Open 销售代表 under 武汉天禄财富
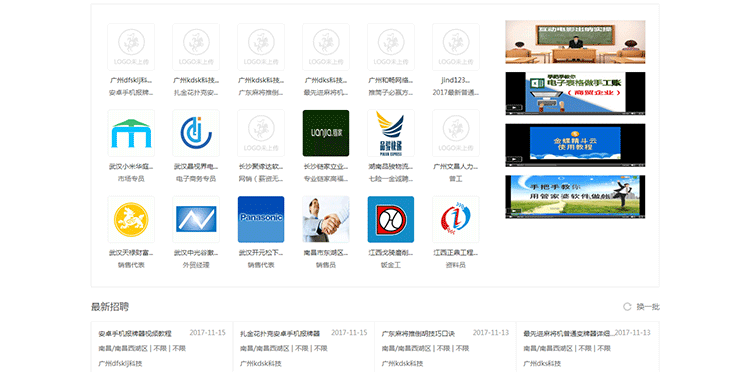This screenshot has height=372, width=750. click(x=131, y=265)
